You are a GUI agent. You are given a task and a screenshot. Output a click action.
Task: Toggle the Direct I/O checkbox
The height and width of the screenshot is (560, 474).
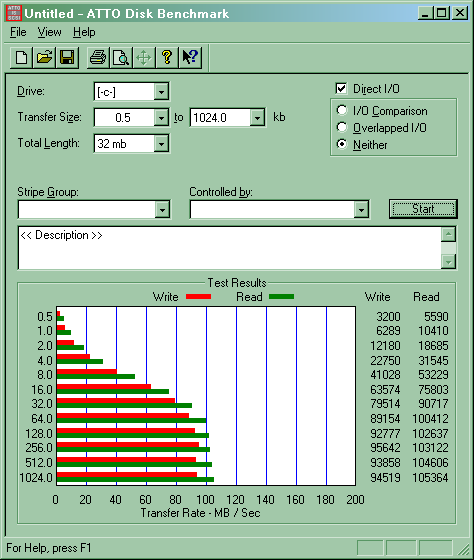pyautogui.click(x=341, y=88)
